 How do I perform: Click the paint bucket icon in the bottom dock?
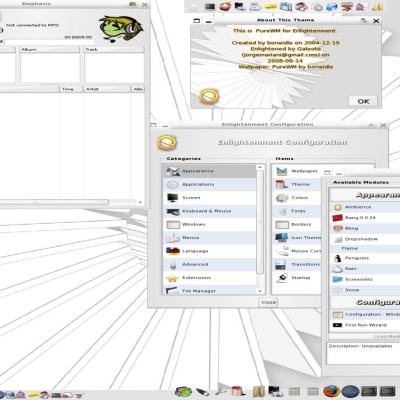point(238,391)
